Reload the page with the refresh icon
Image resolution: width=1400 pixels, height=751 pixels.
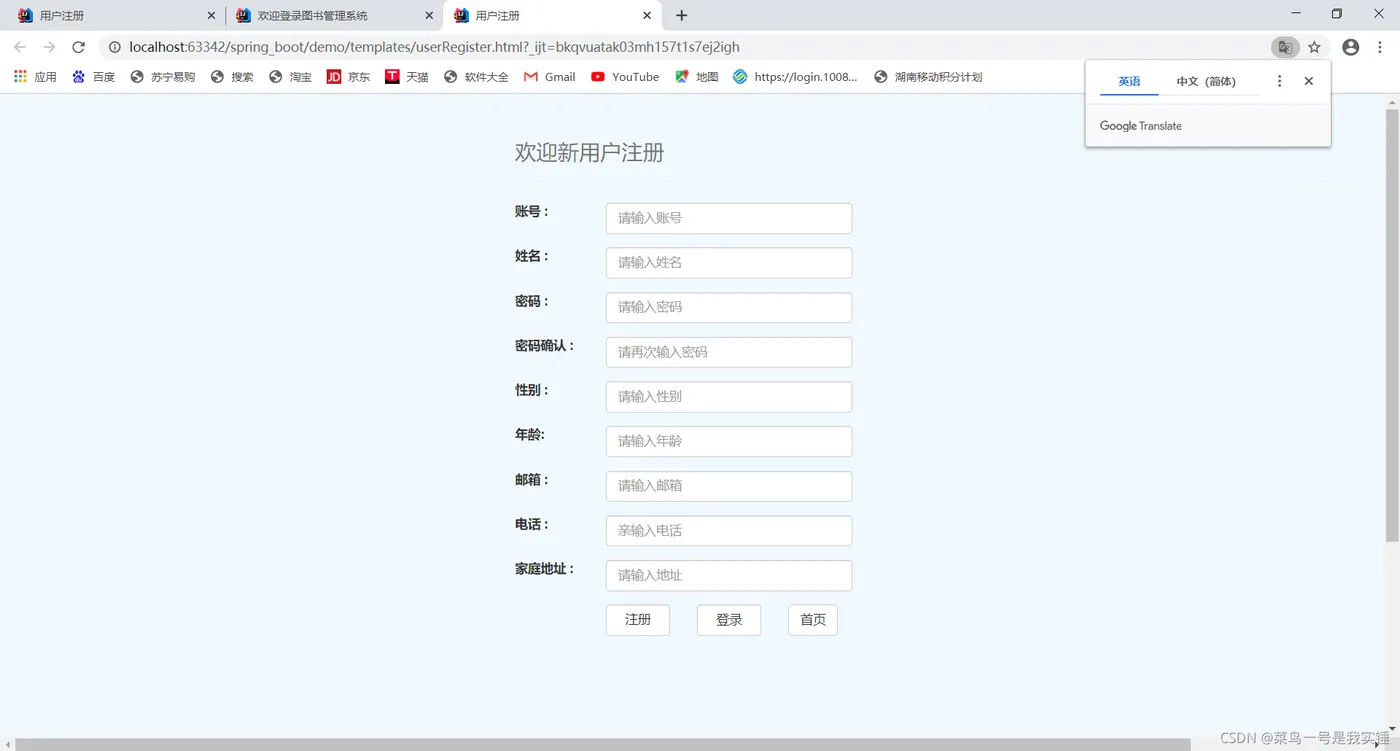pos(78,47)
